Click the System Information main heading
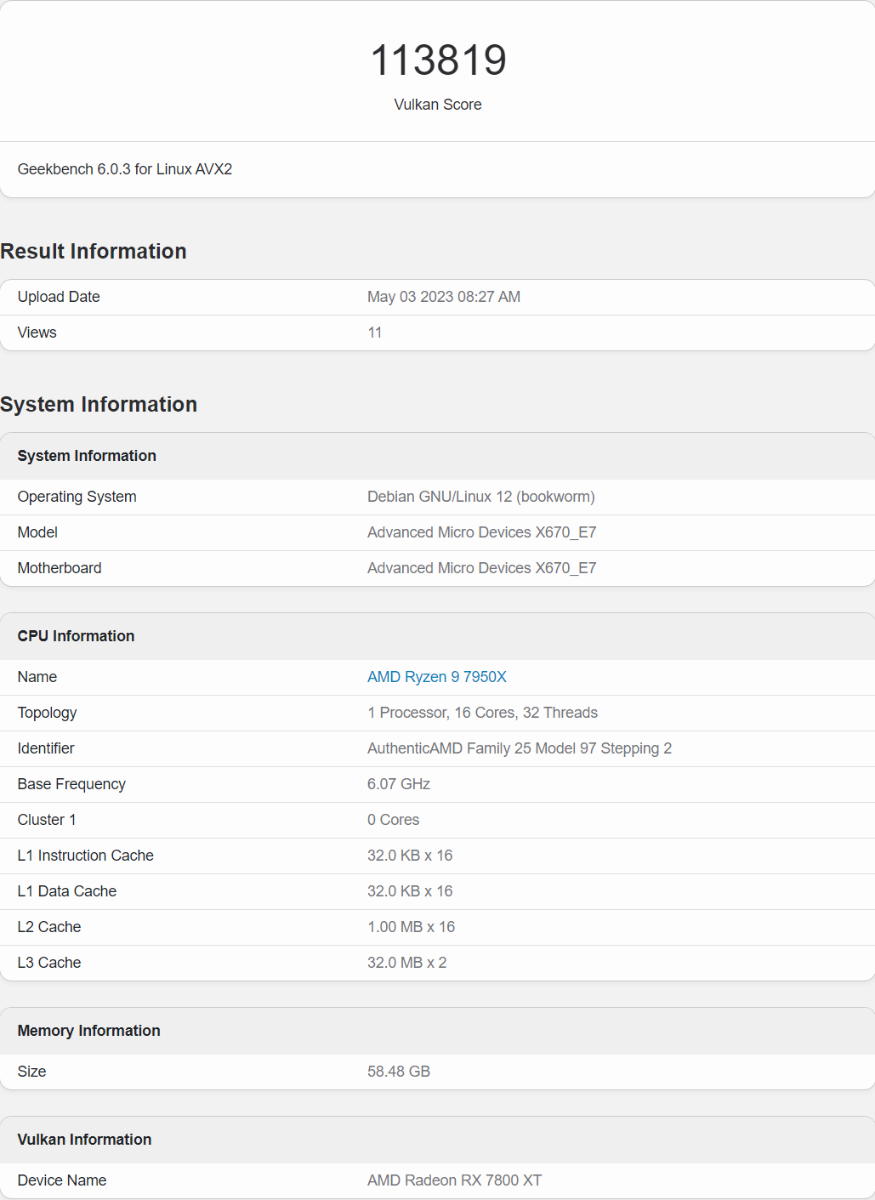The image size is (875, 1200). [98, 404]
